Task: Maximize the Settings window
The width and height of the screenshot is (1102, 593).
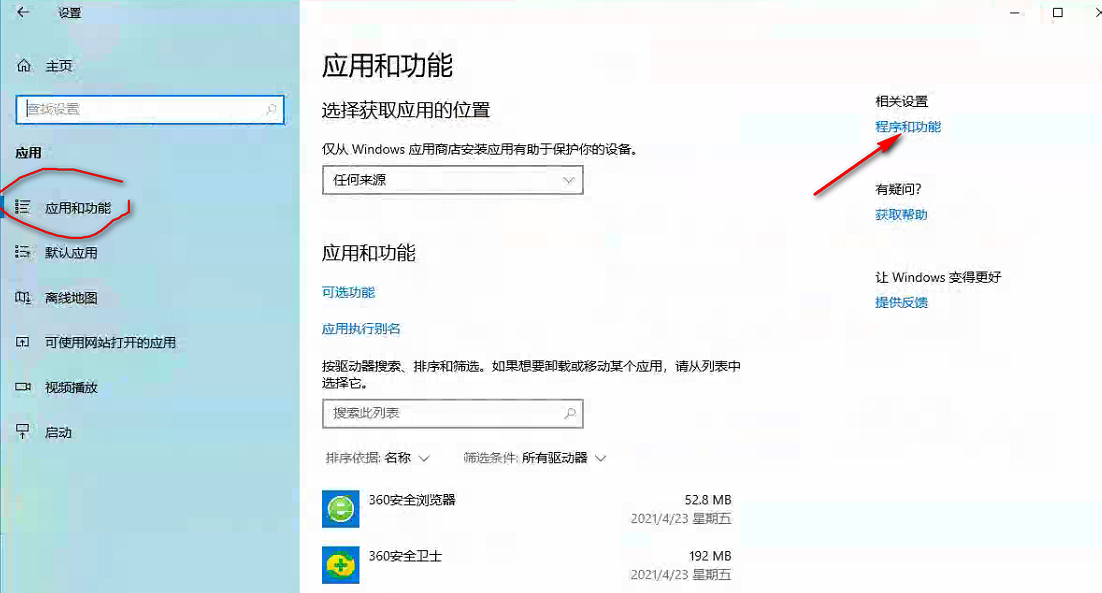Action: coord(1058,12)
